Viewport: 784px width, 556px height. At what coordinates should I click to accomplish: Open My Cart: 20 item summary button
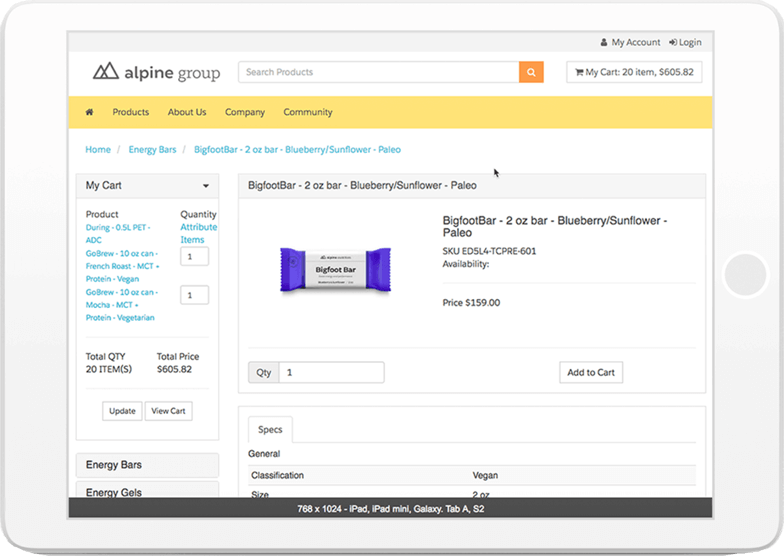click(634, 72)
